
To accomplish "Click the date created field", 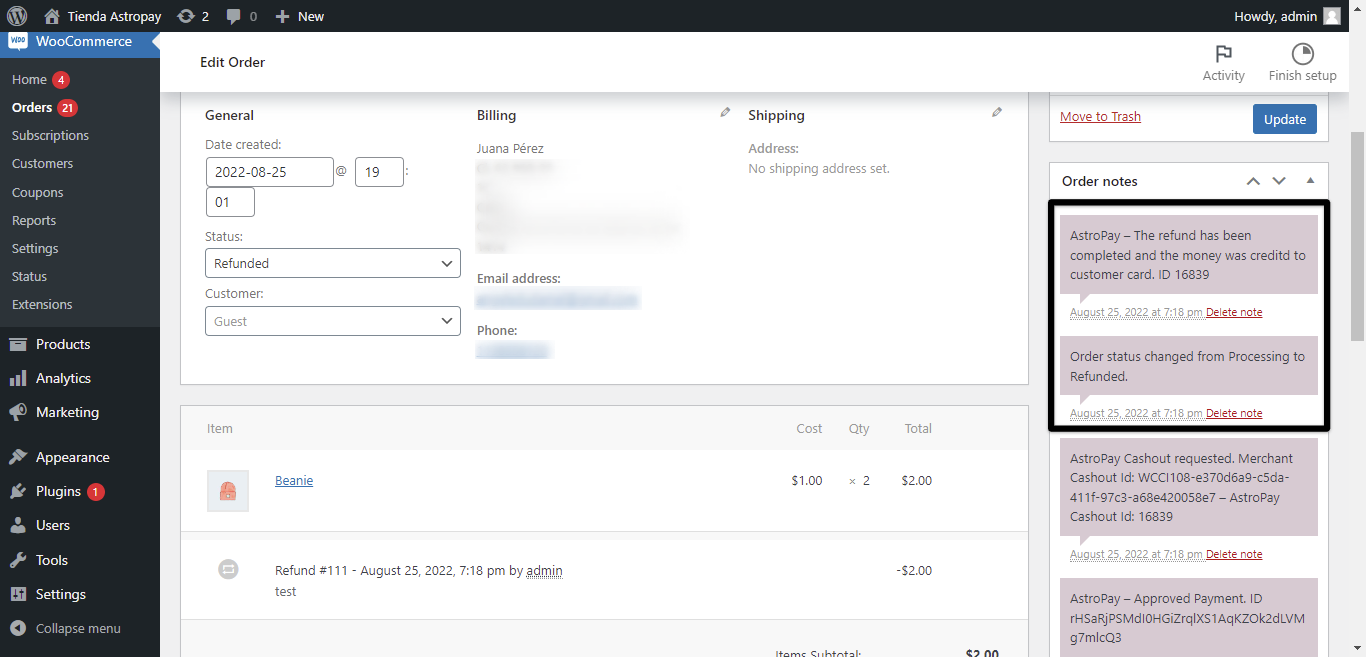I will (x=270, y=172).
